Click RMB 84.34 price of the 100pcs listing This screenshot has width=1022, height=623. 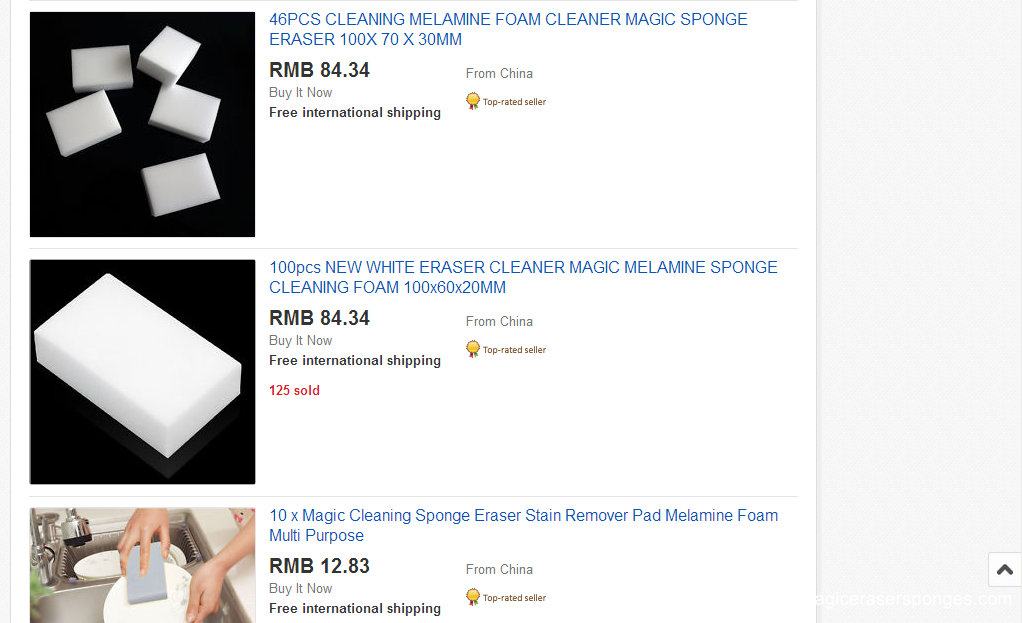(x=319, y=318)
